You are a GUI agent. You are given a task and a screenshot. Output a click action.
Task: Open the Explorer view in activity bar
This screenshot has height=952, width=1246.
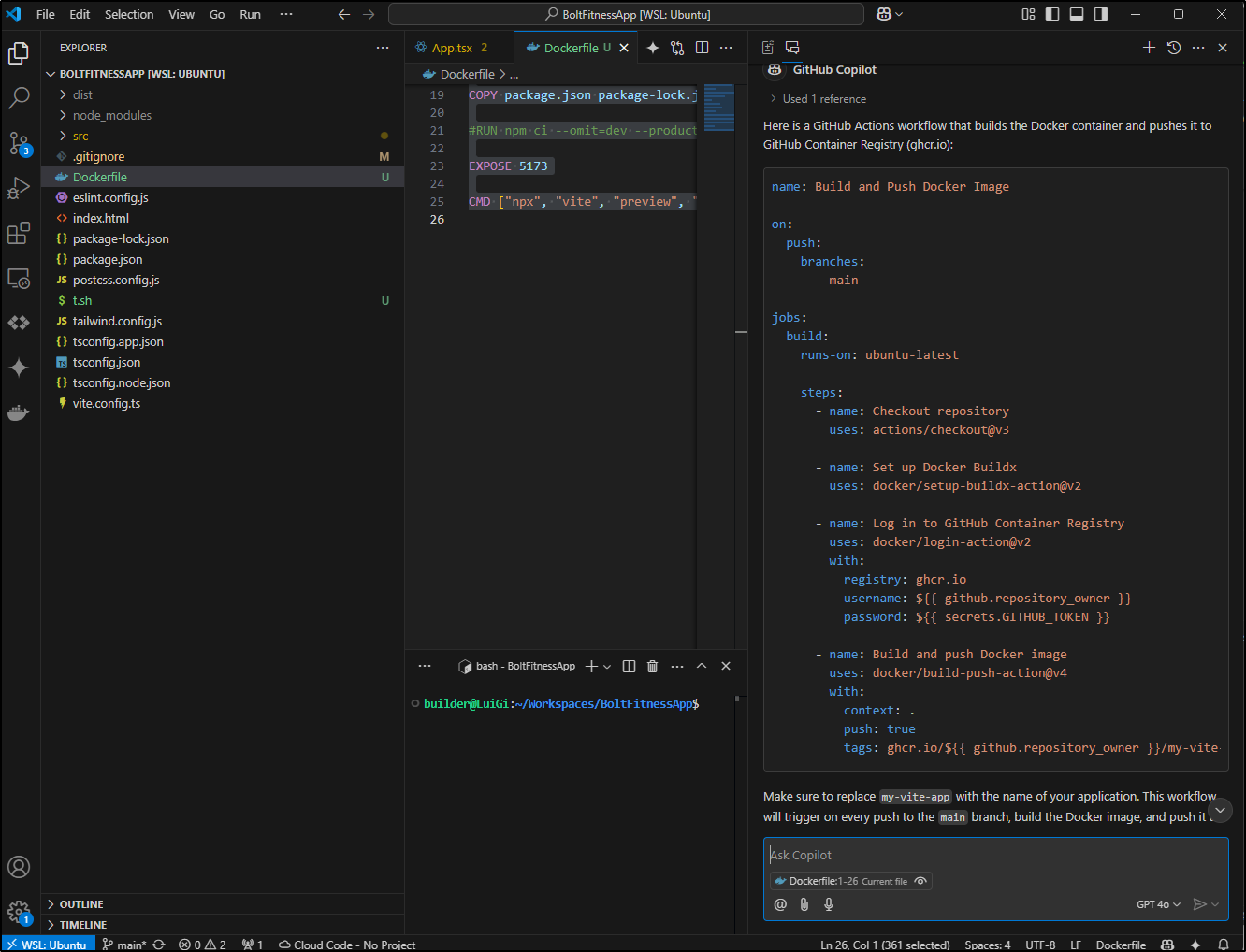[x=19, y=53]
